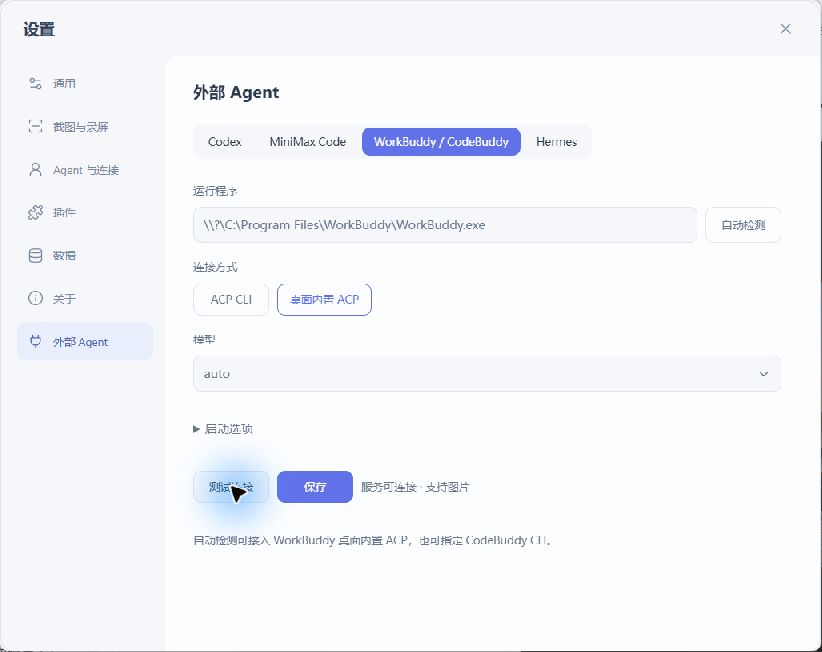Choose the 桌面内置 ACP connection mode
Viewport: 822px width, 652px height.
(325, 299)
